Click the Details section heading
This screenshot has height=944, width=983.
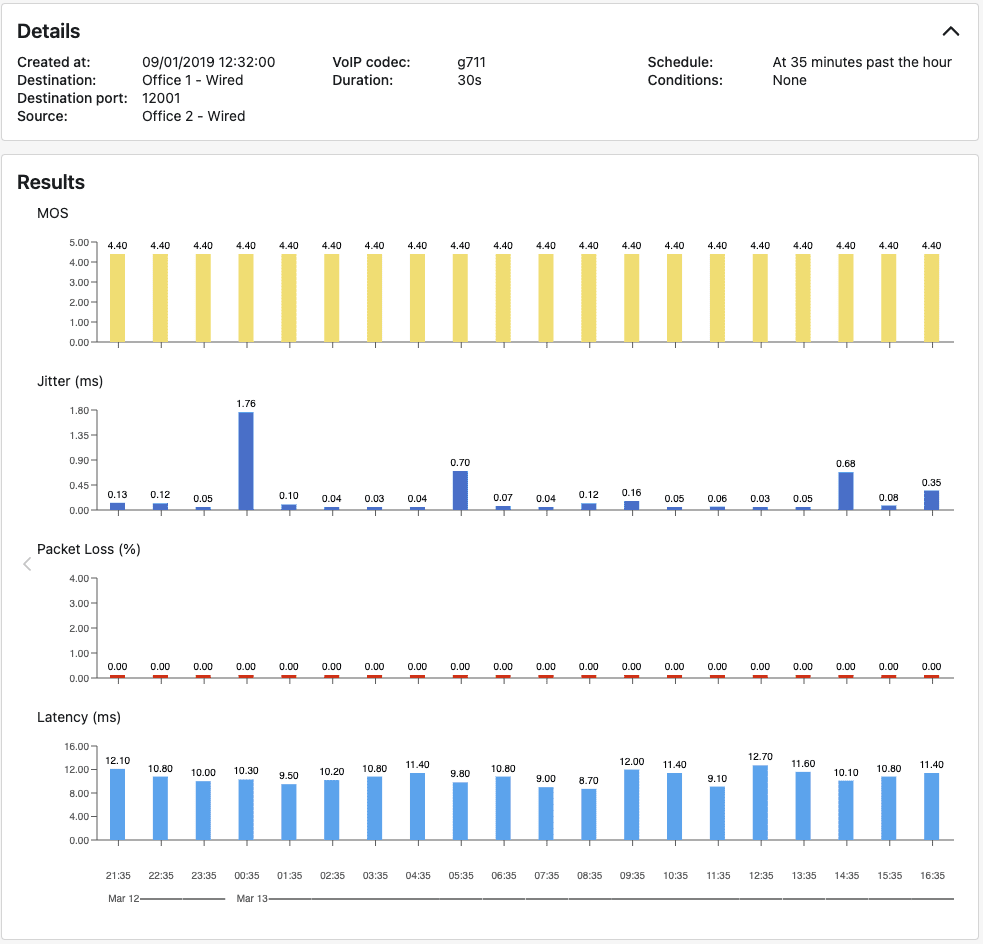click(49, 31)
